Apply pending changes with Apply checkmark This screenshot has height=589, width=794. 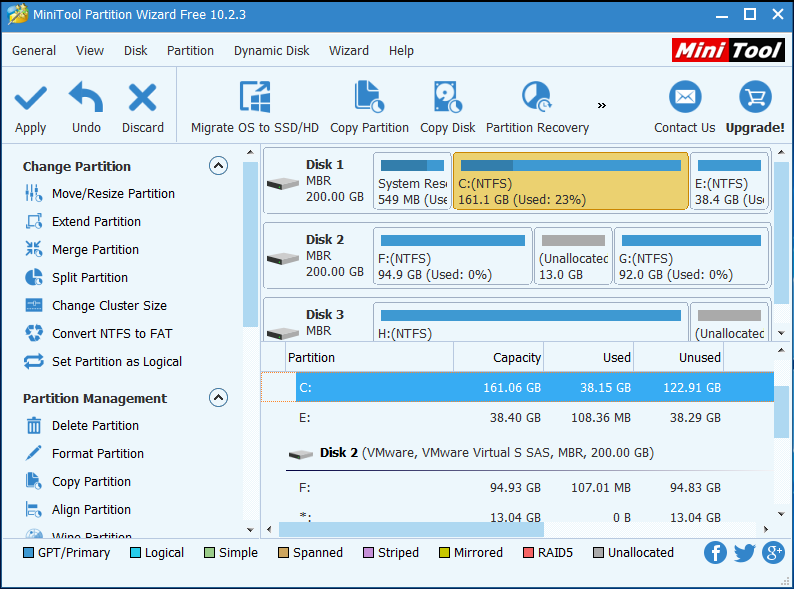pyautogui.click(x=30, y=108)
